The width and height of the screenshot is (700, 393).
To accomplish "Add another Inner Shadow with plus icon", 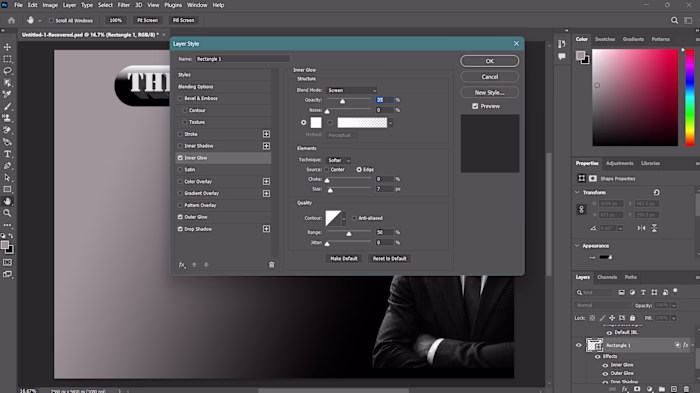I will coord(267,146).
